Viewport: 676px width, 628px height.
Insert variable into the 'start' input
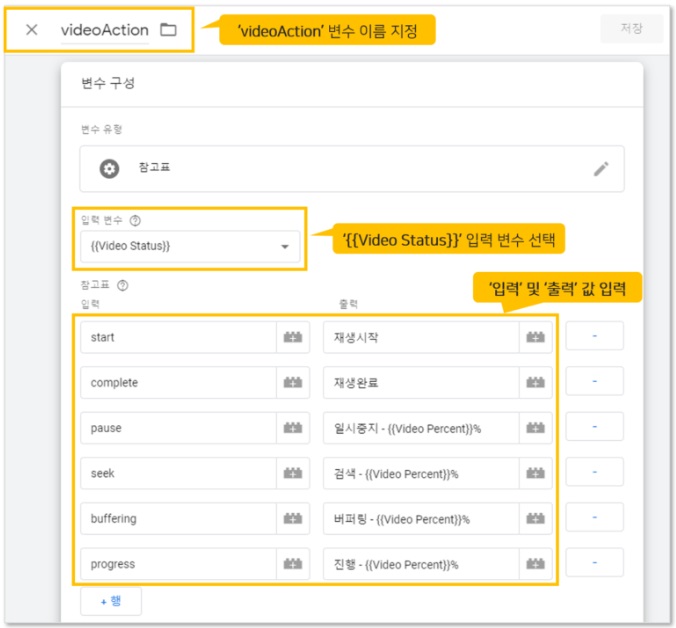point(293,337)
